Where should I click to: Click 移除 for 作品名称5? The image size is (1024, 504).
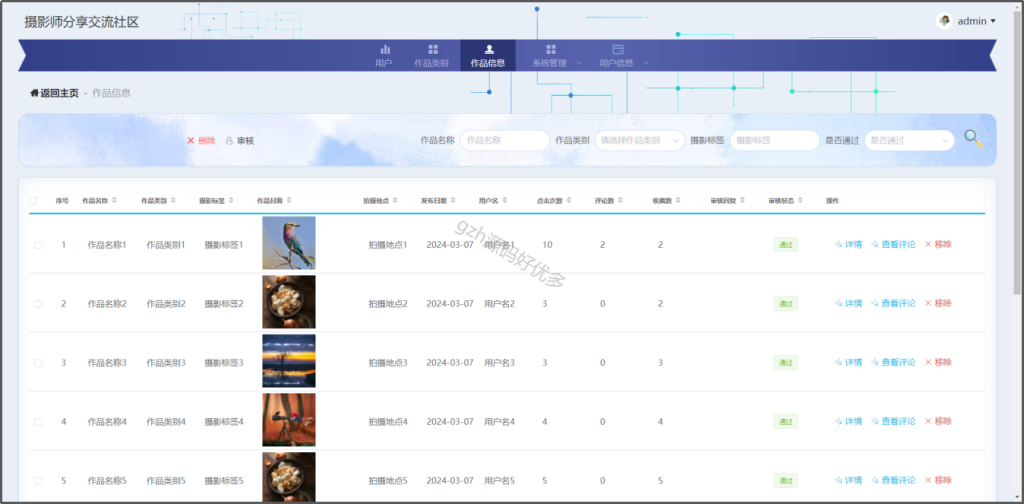[938, 480]
